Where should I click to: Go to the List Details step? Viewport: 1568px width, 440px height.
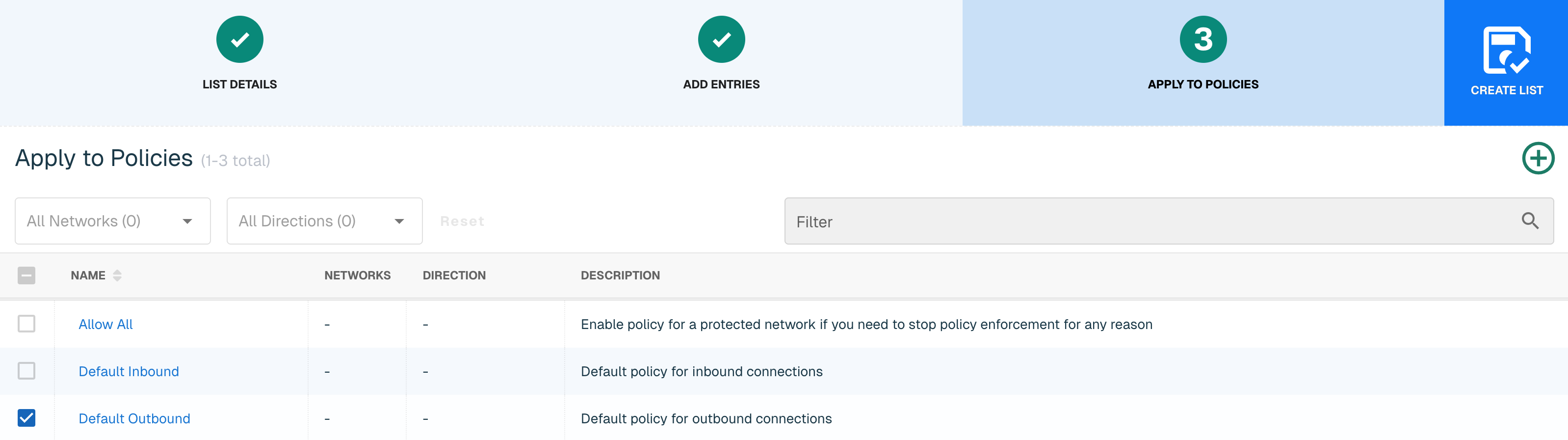[240, 84]
